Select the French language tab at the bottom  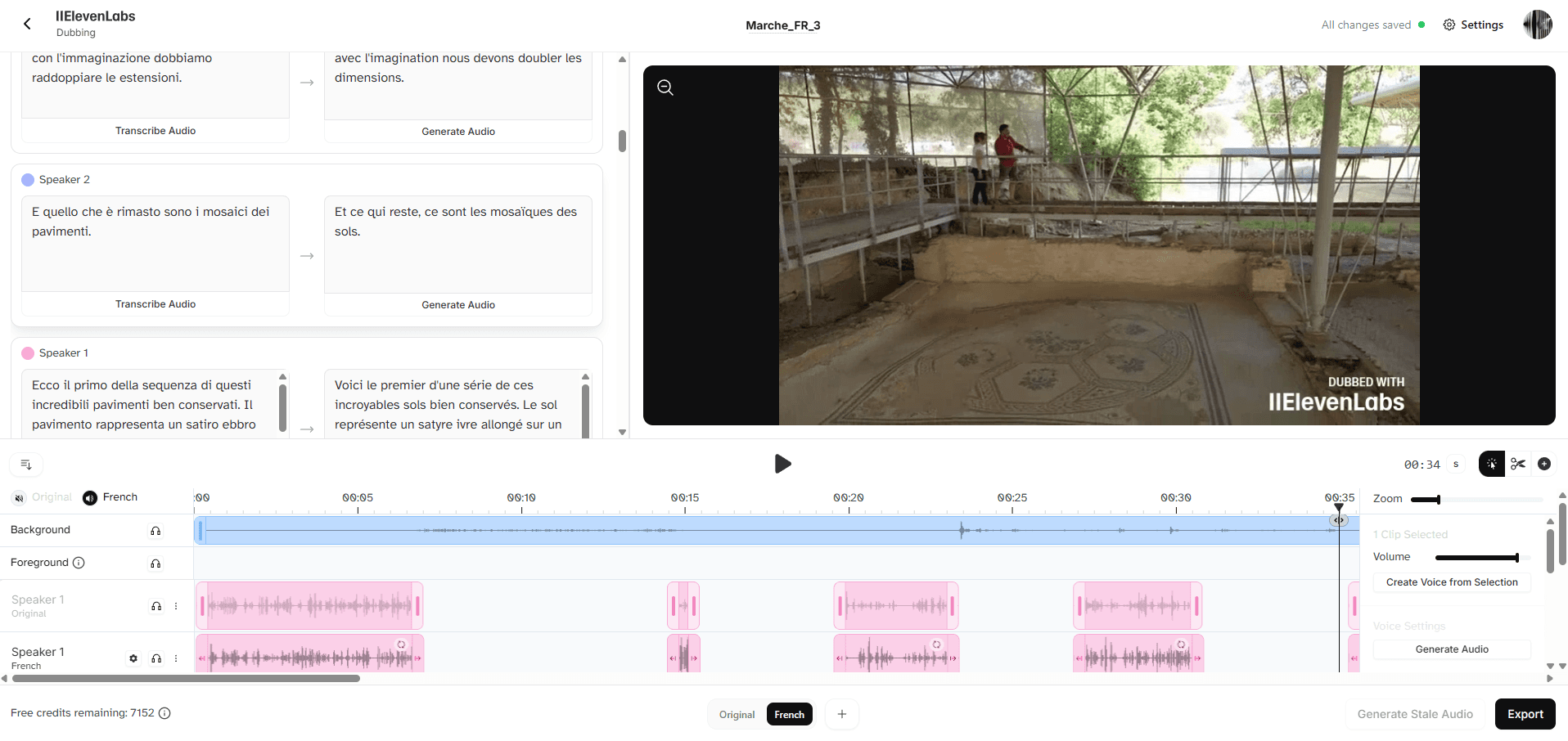[788, 714]
